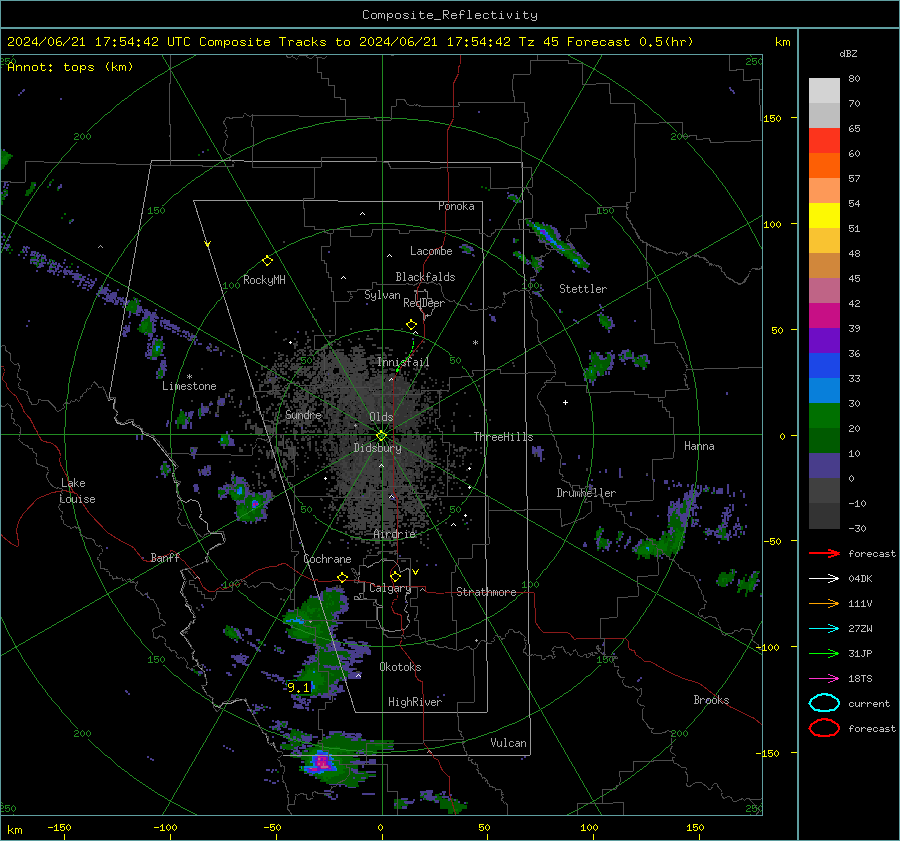The height and width of the screenshot is (841, 900).
Task: Click the cyan current-storm ellipse icon
Action: (x=824, y=703)
